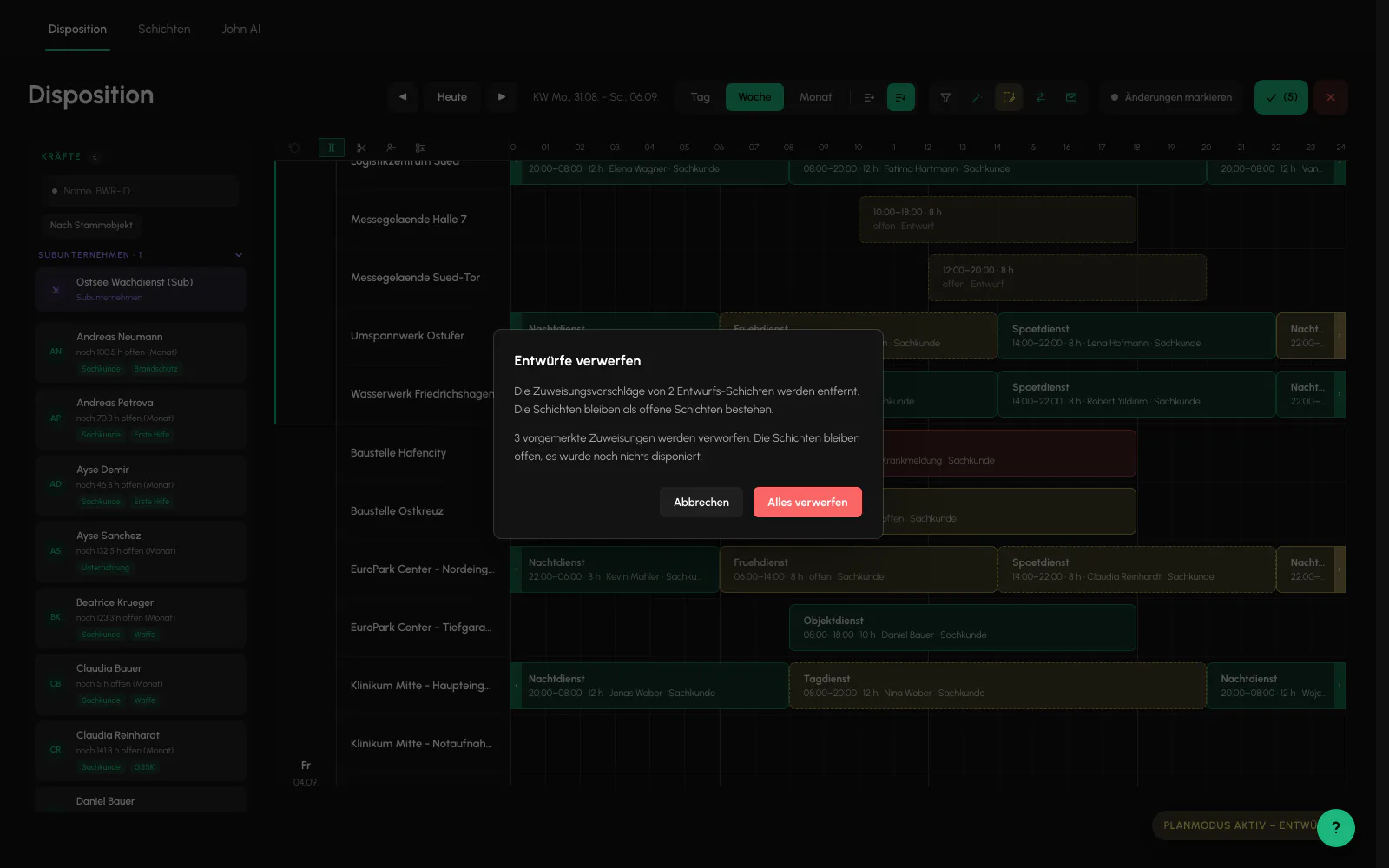Go to next week arrow
Screen dimensions: 1389x868
[502, 97]
